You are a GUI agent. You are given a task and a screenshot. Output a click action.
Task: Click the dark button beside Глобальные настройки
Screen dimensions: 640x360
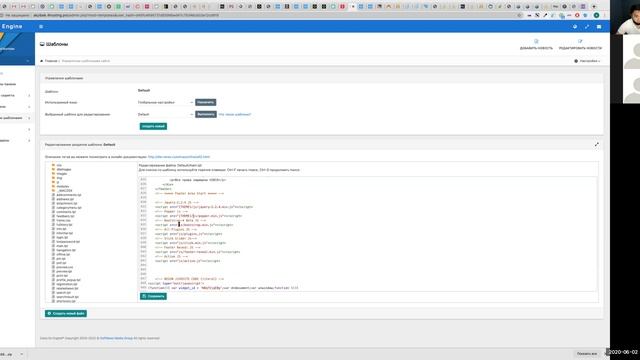206,102
